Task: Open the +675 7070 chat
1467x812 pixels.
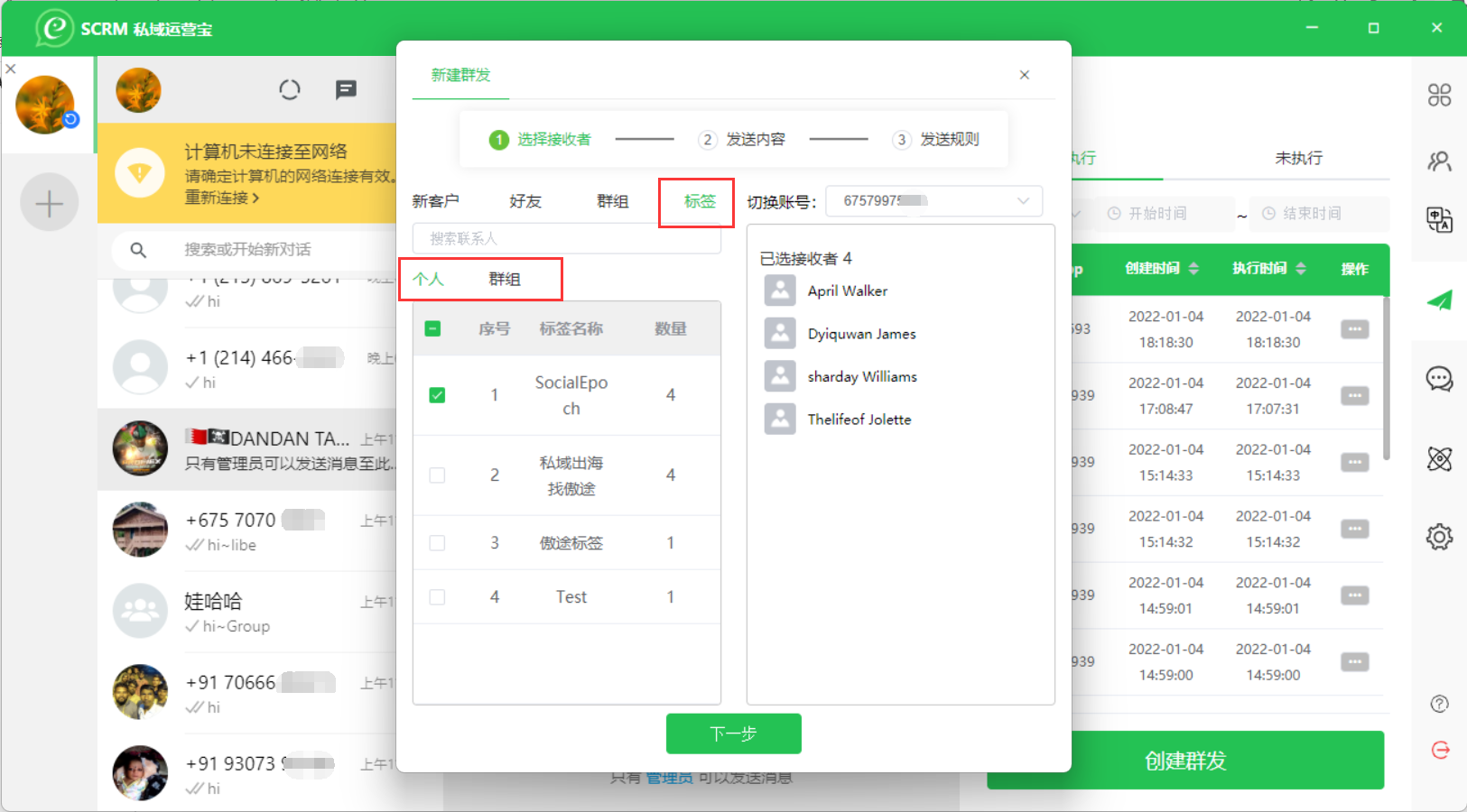Action: click(x=247, y=531)
